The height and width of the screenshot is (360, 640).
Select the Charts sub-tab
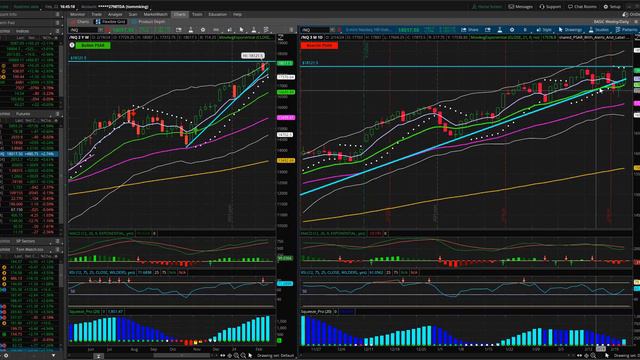tap(80, 22)
